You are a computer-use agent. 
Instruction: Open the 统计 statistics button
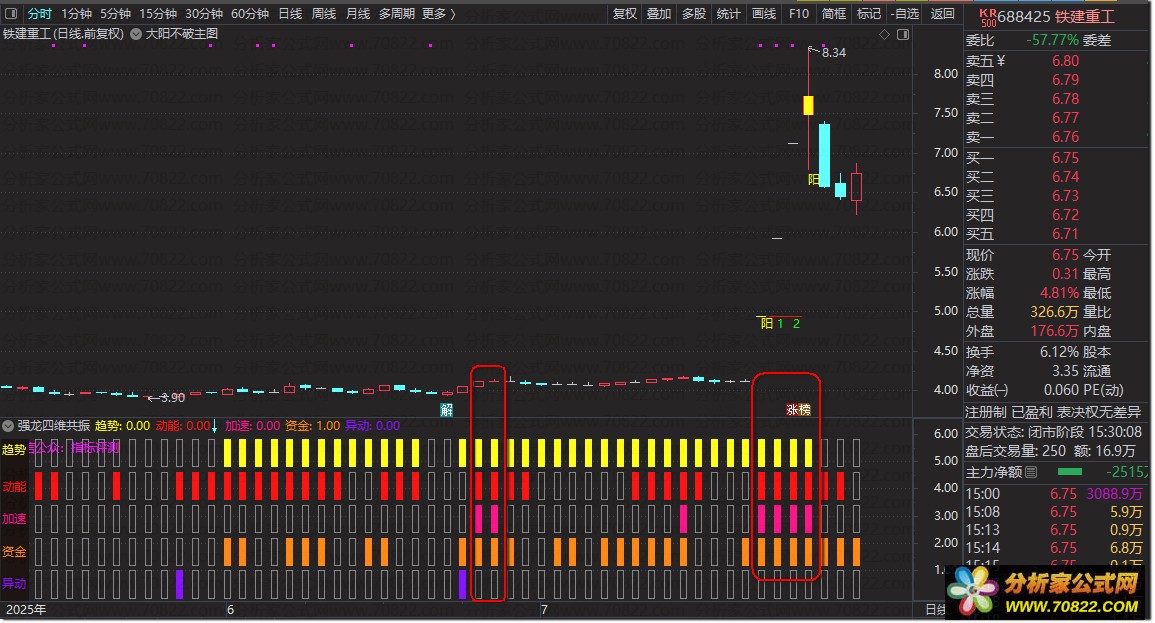[728, 13]
